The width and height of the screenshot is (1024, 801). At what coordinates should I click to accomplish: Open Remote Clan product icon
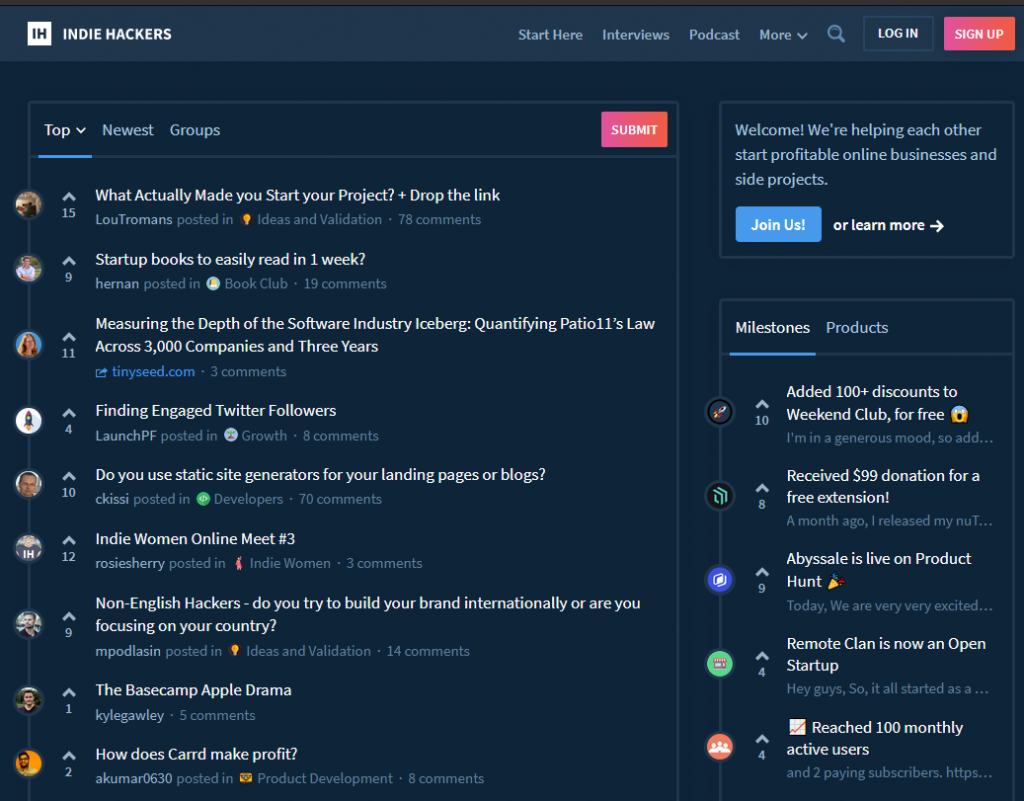click(720, 664)
